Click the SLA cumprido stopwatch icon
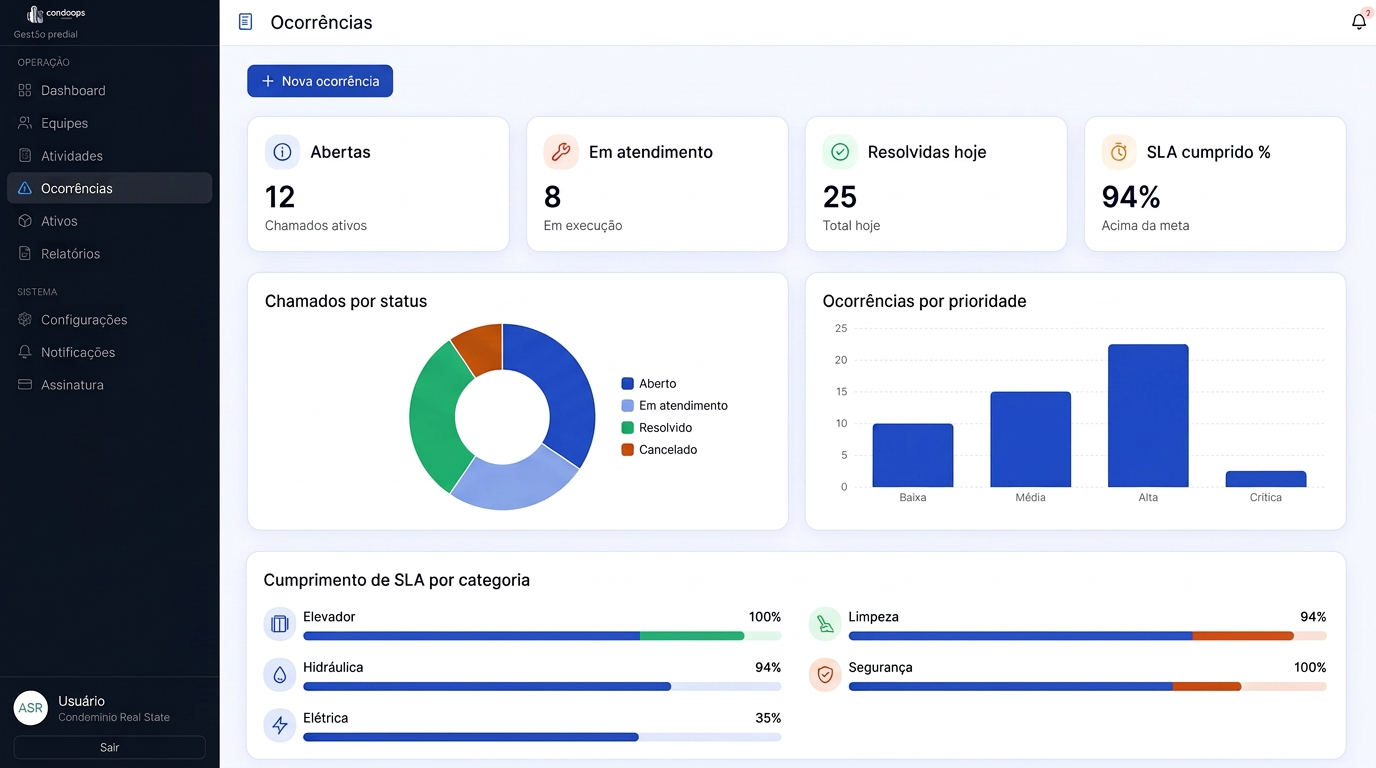 click(1119, 152)
